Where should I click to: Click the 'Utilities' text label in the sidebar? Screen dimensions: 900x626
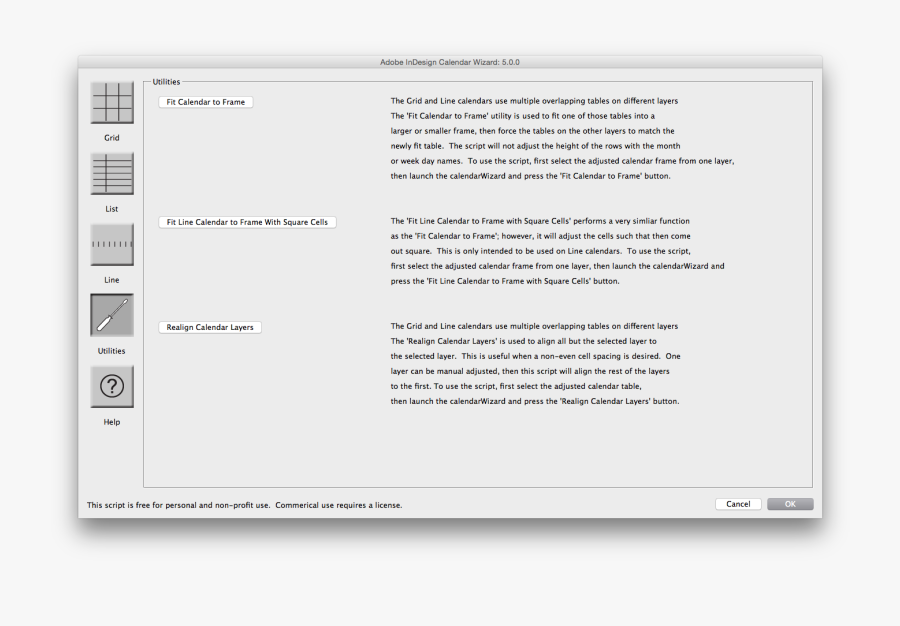pyautogui.click(x=112, y=351)
